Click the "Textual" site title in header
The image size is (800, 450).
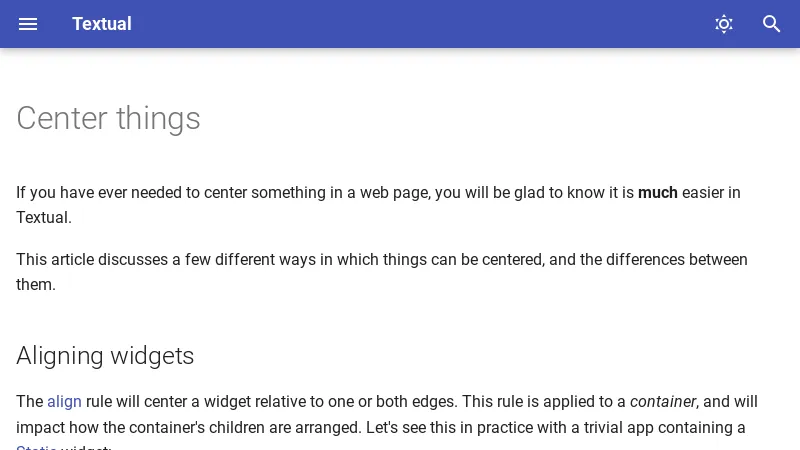[101, 24]
